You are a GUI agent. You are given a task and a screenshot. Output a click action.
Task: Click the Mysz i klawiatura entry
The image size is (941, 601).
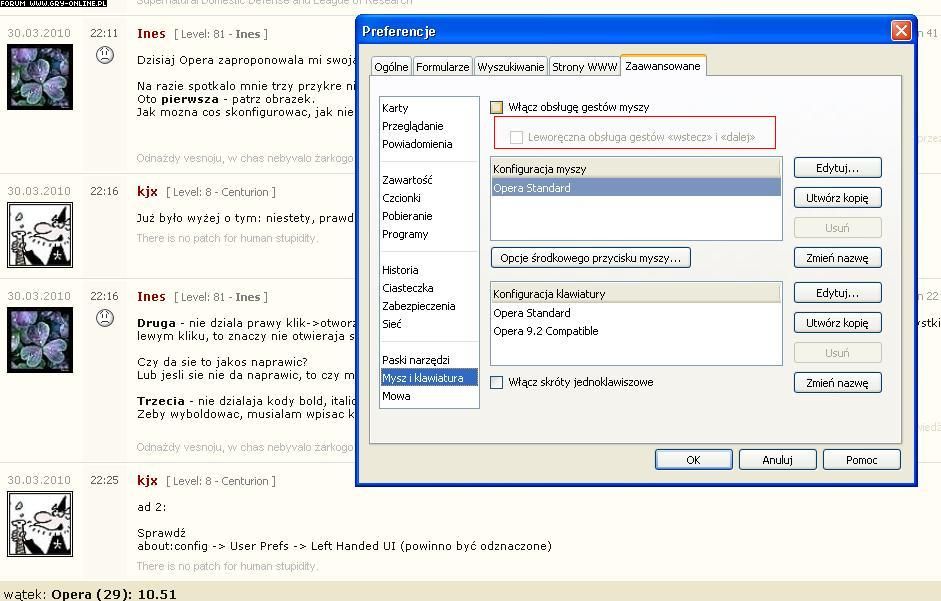click(x=429, y=378)
